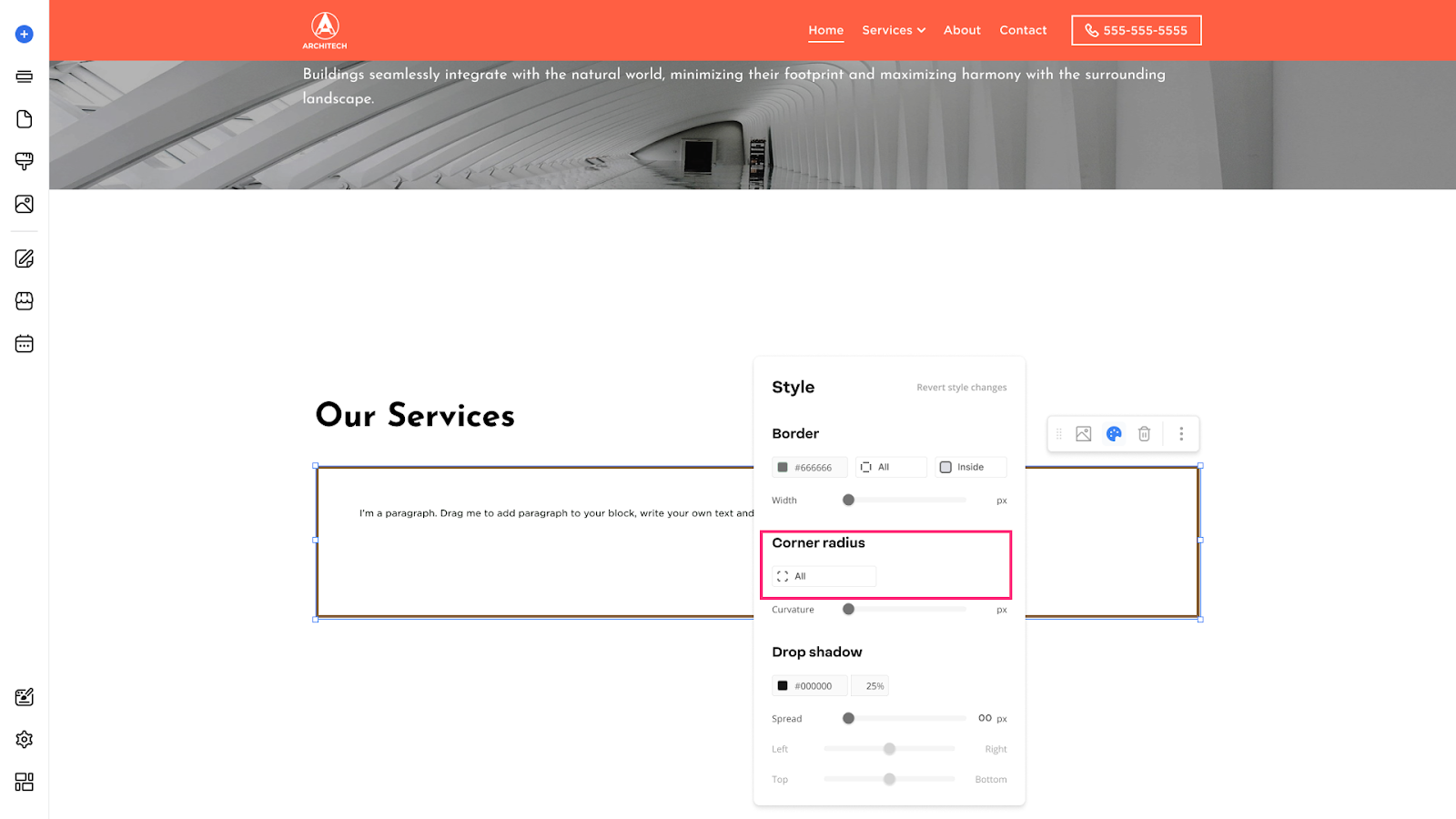The height and width of the screenshot is (819, 1456).
Task: Open the widgets grid icon at sidebar bottom
Action: click(25, 782)
